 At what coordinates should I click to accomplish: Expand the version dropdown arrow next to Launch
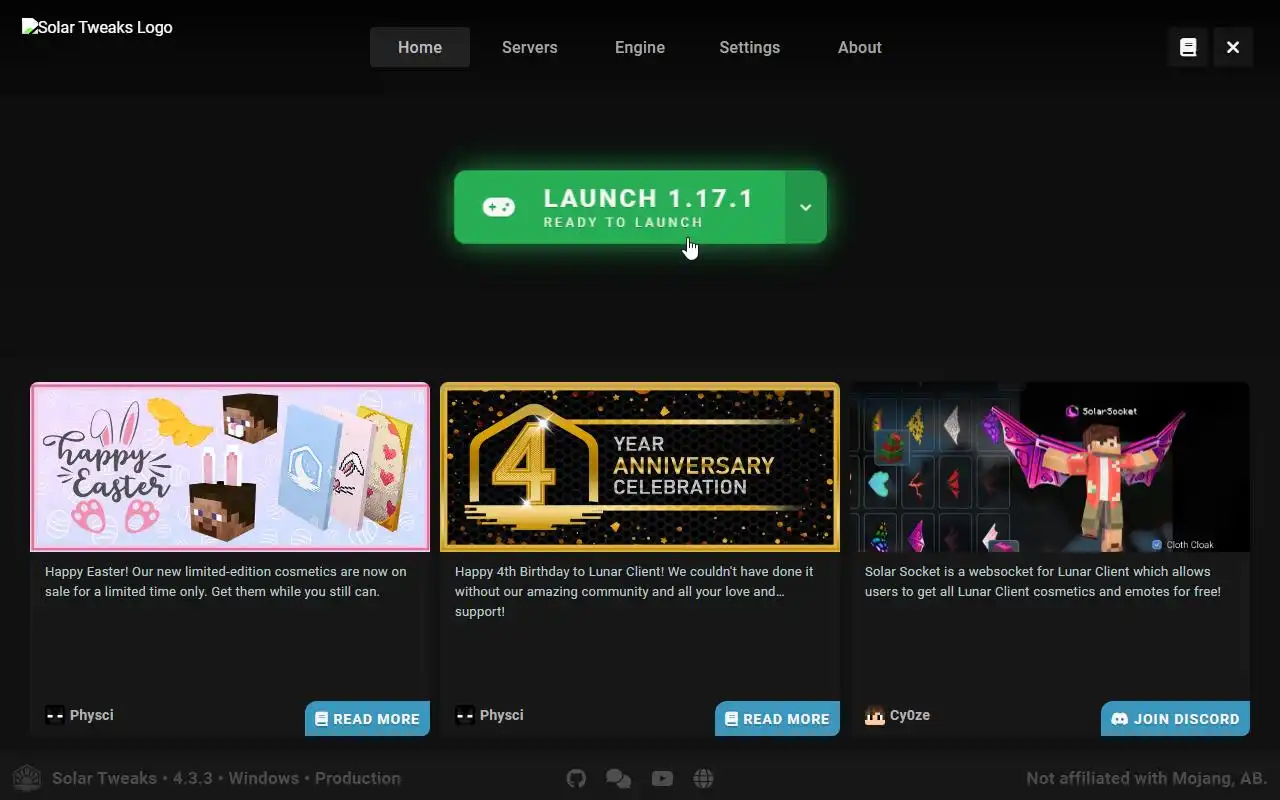pyautogui.click(x=806, y=207)
